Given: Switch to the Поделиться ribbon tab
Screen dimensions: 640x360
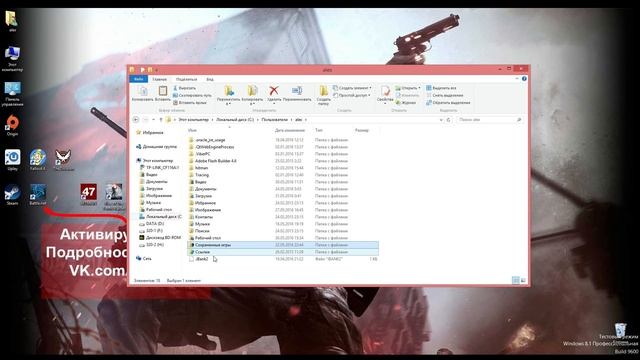Looking at the screenshot, I should [187, 79].
